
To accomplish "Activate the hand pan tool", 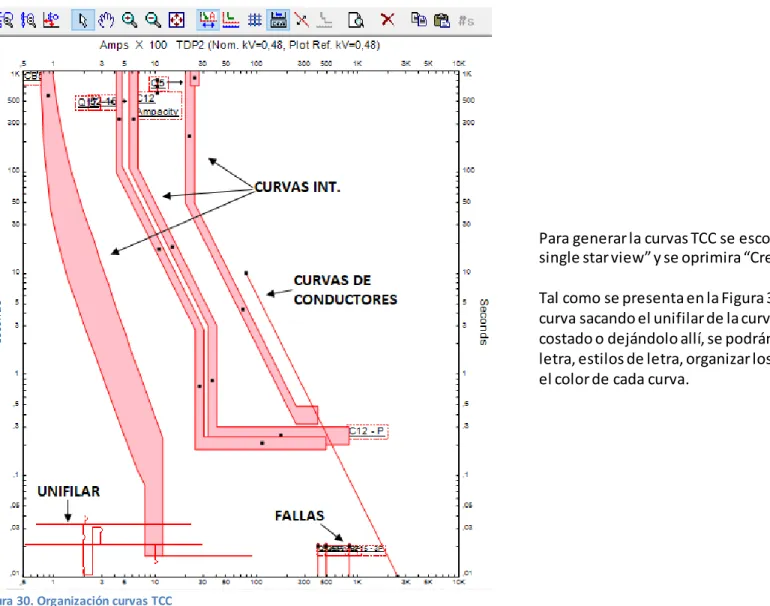I will [x=106, y=20].
